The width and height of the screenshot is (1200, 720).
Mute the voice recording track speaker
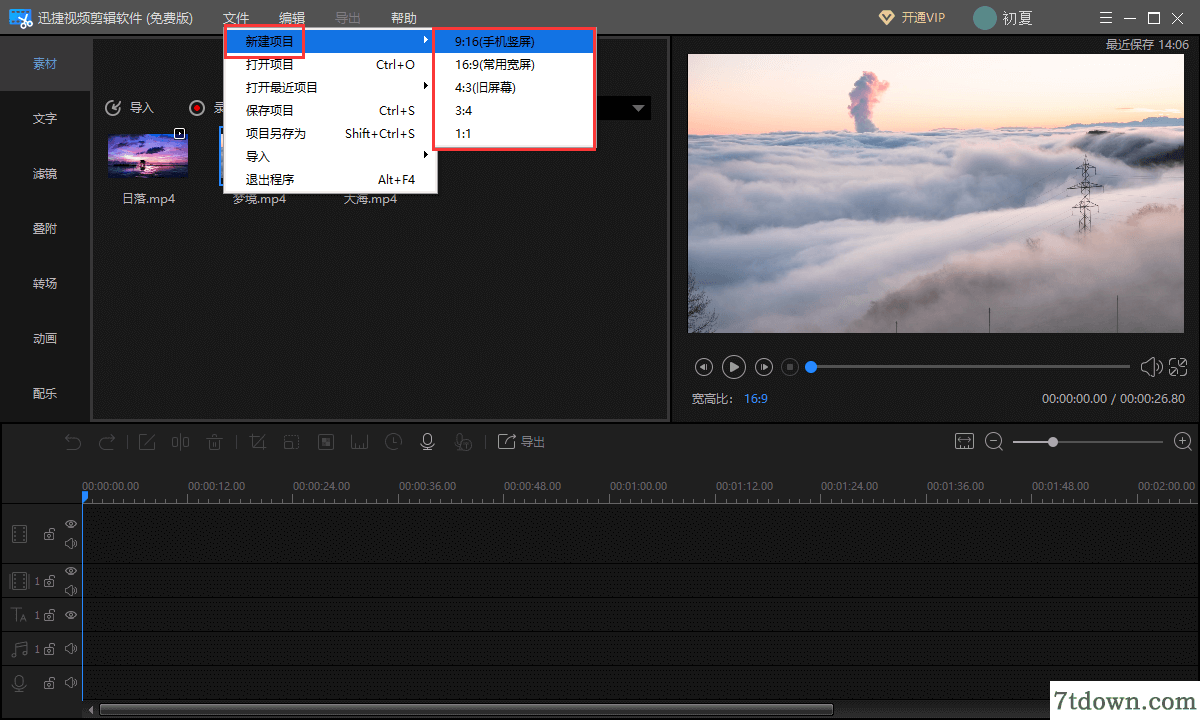click(x=71, y=683)
